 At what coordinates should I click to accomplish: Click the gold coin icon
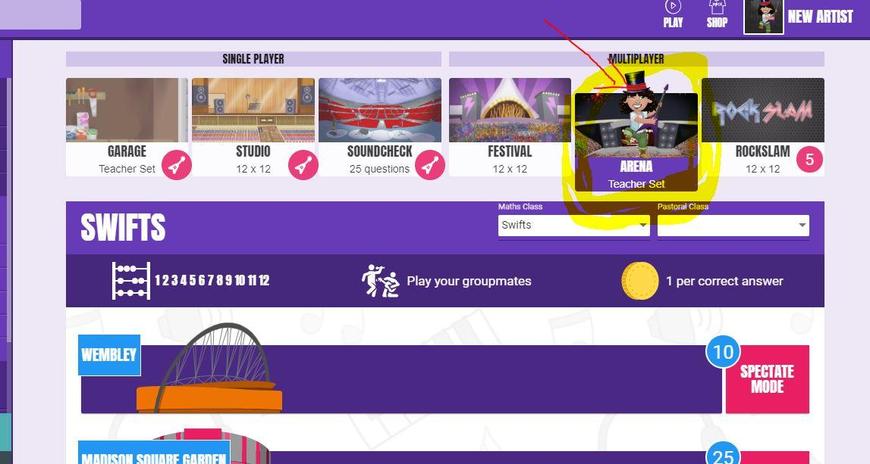point(640,281)
